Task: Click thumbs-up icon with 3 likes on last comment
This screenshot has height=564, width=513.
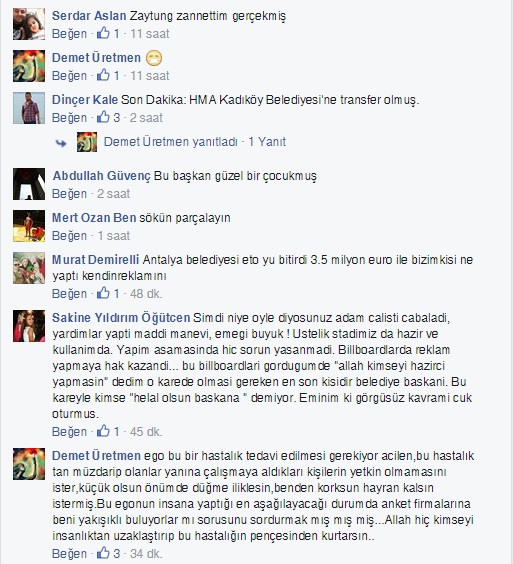Action: [x=103, y=553]
